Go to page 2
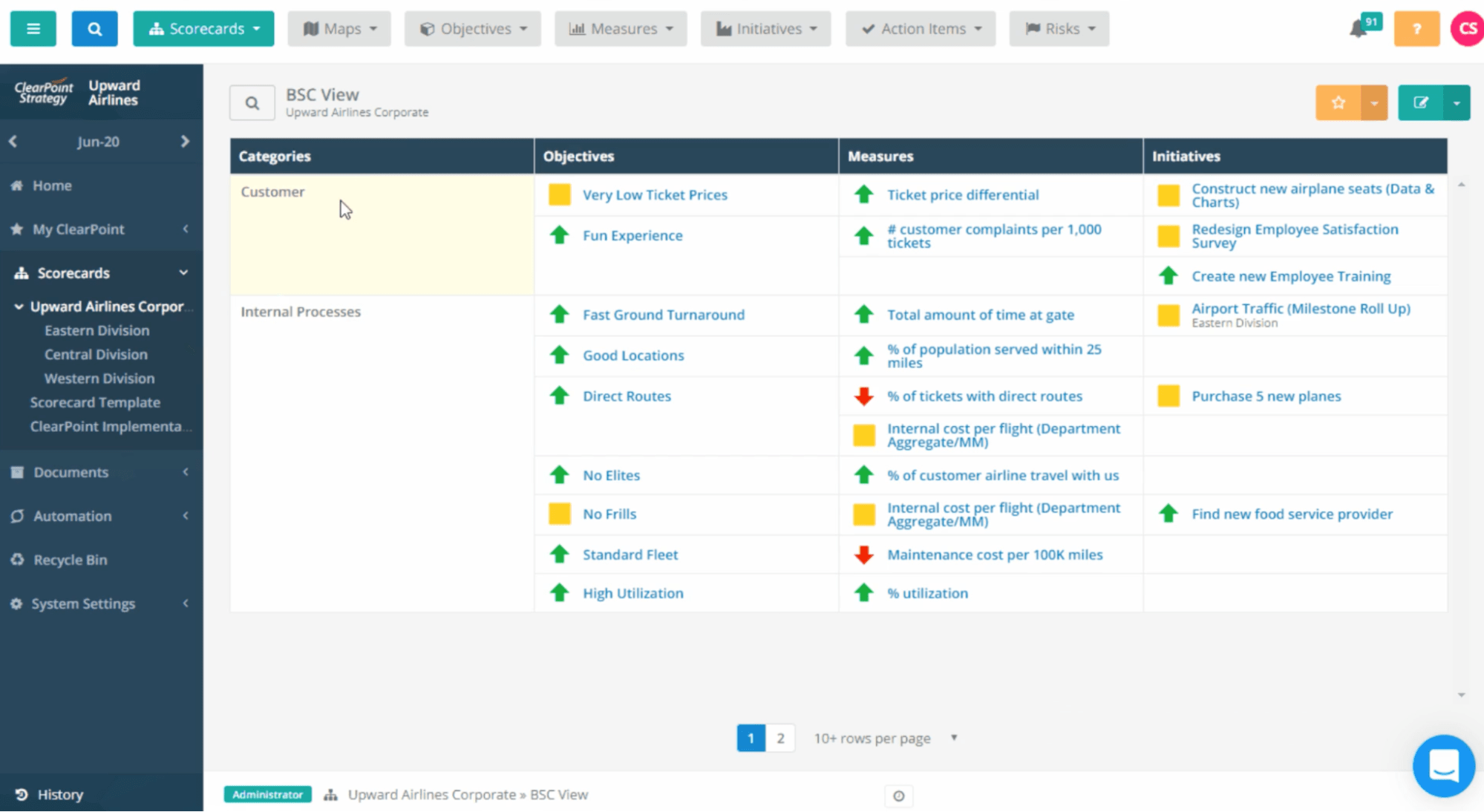1484x812 pixels. point(780,738)
